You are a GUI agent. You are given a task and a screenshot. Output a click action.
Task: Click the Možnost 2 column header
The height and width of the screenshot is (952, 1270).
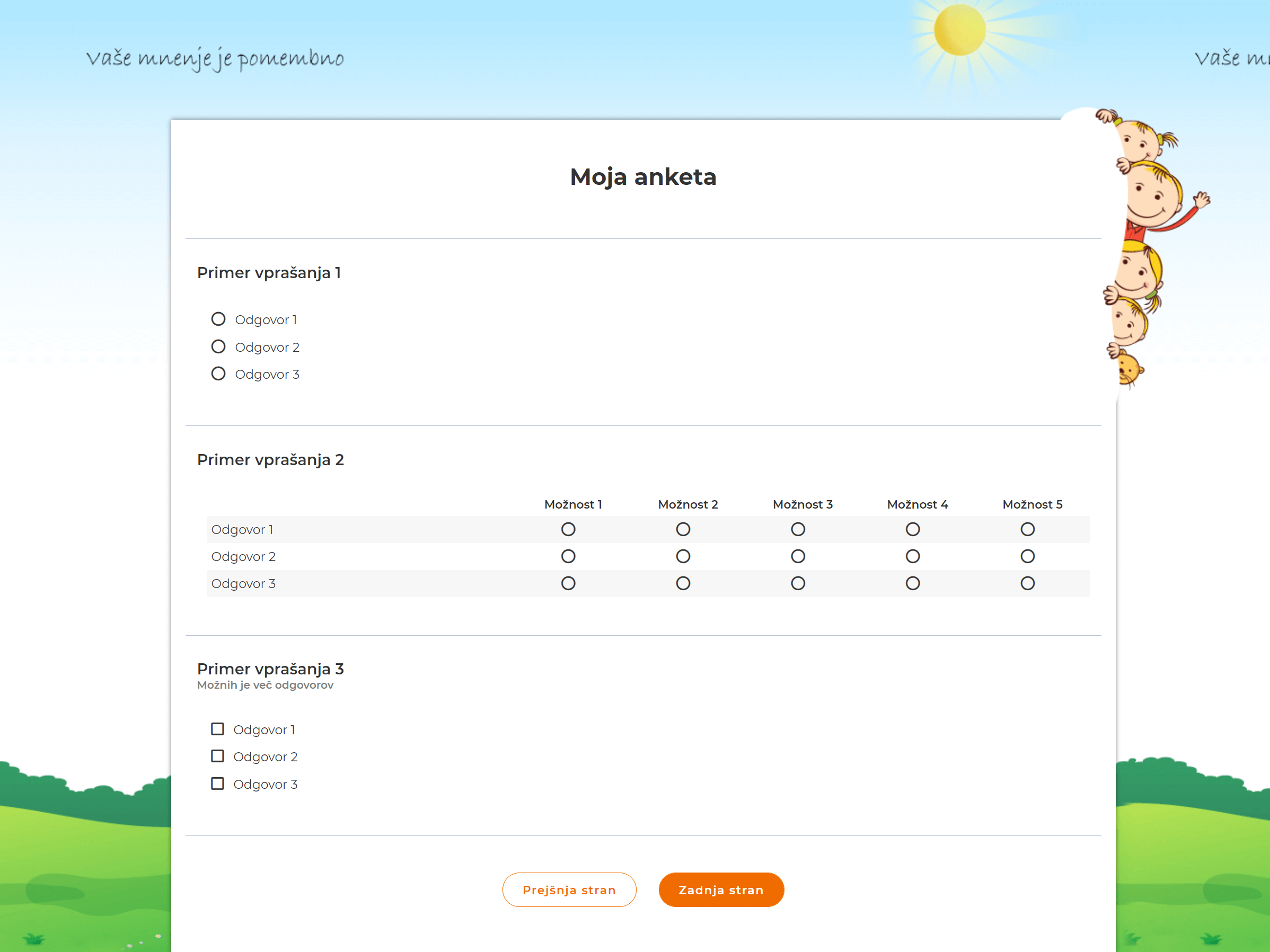688,504
